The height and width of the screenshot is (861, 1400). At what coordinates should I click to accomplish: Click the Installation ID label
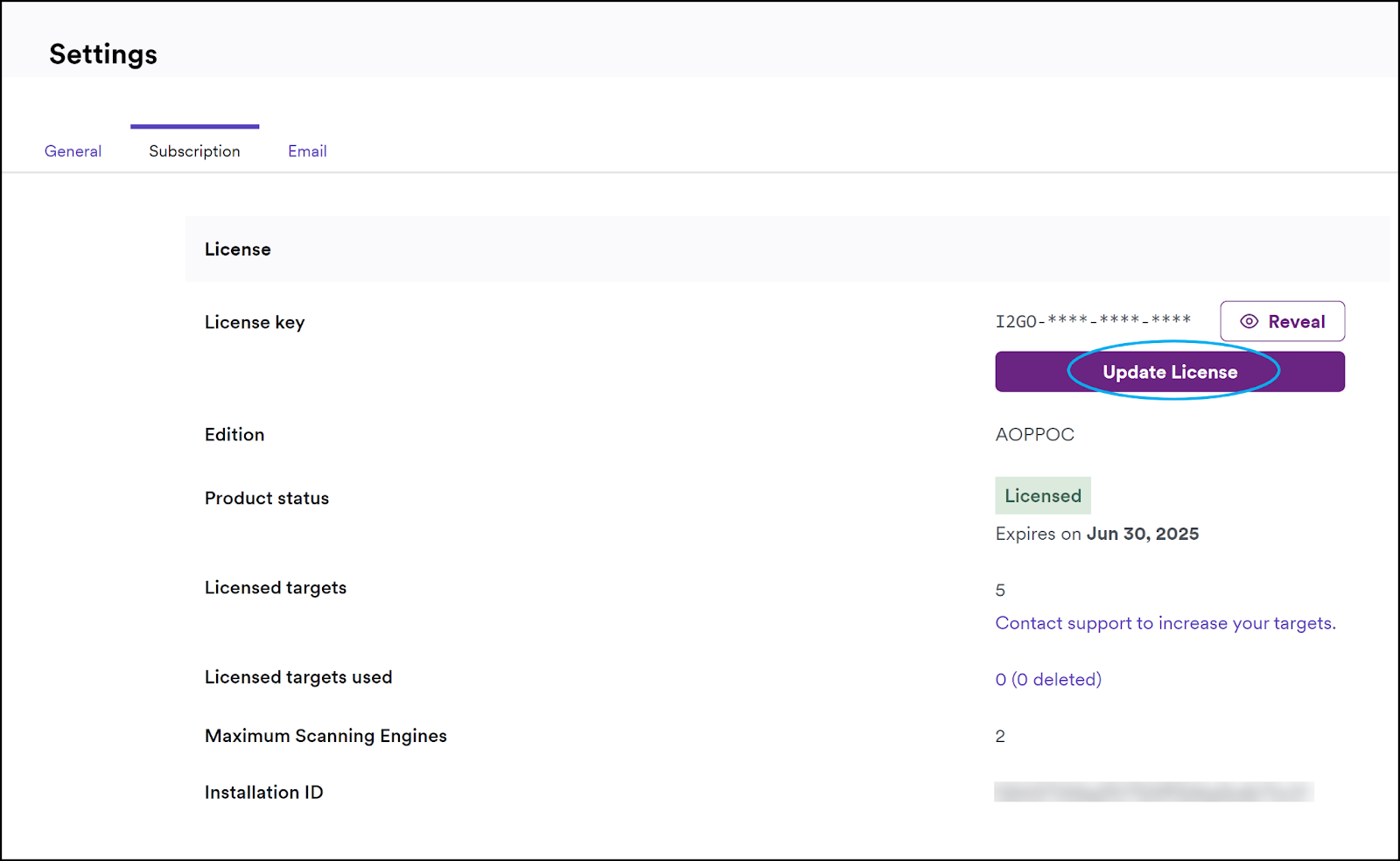tap(264, 792)
